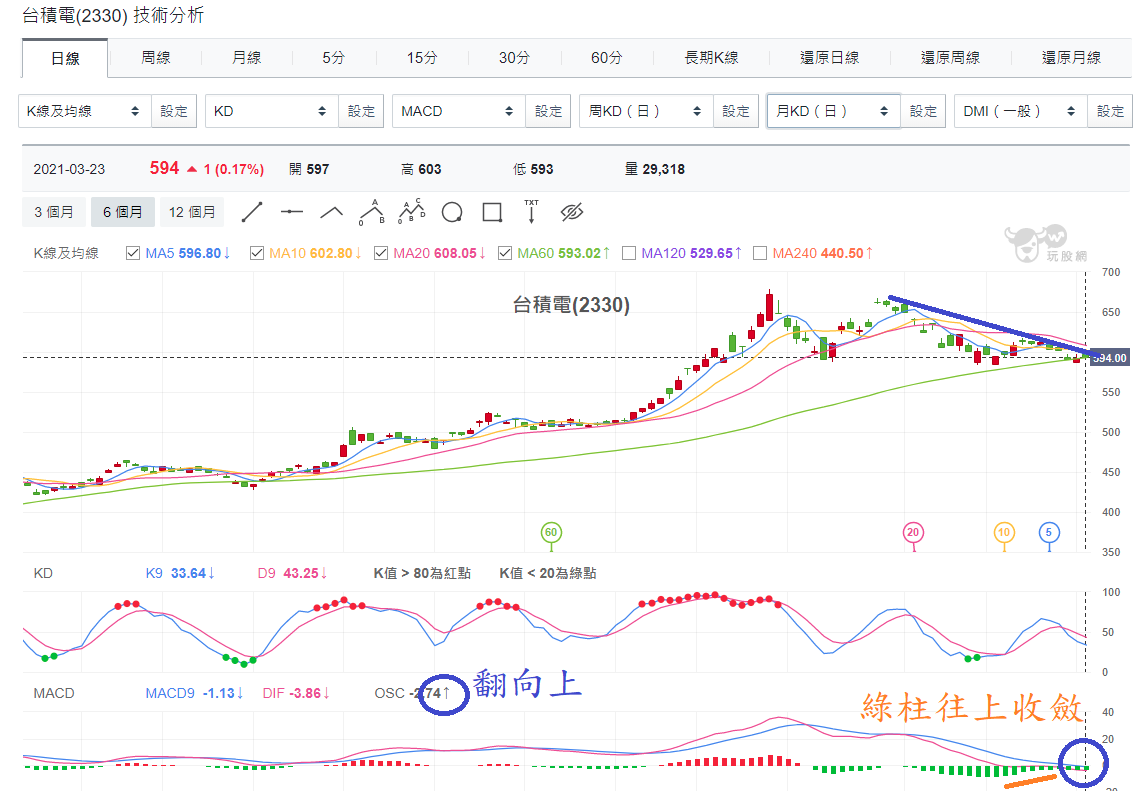
Task: Select the trend line drawing tool
Action: pos(251,213)
